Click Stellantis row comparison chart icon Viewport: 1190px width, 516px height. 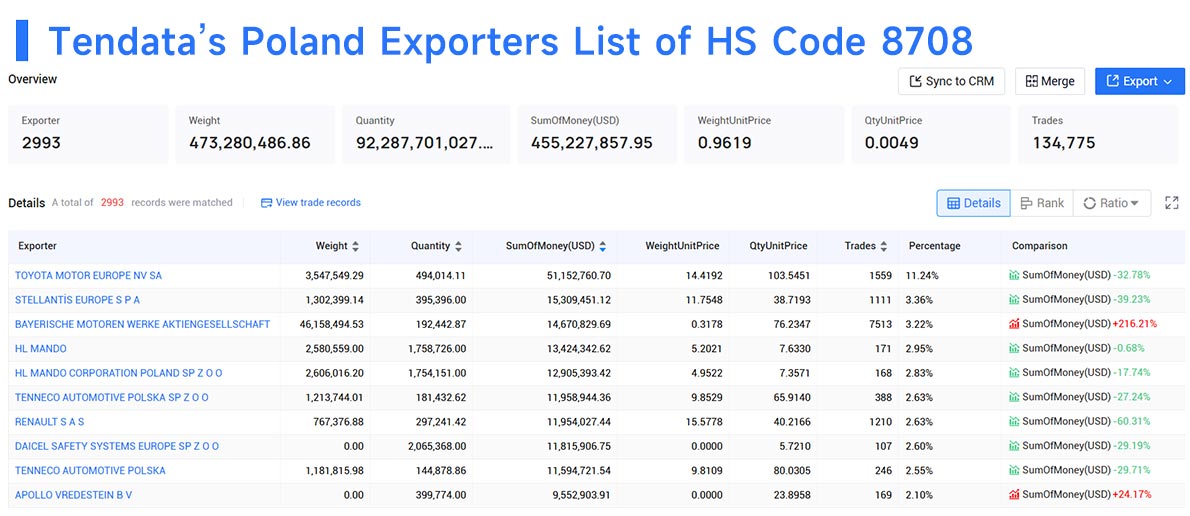pyautogui.click(x=1014, y=300)
